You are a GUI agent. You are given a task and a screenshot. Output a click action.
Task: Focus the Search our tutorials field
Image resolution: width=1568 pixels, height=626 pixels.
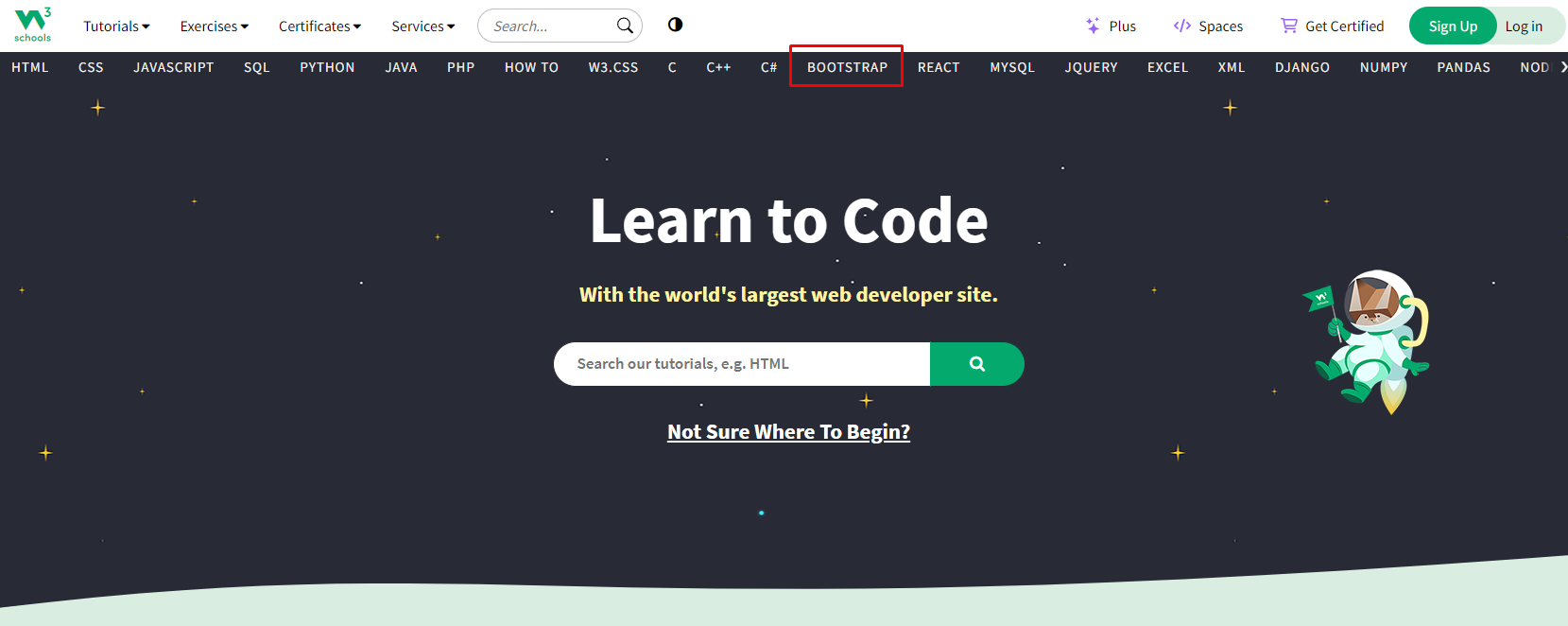coord(742,364)
